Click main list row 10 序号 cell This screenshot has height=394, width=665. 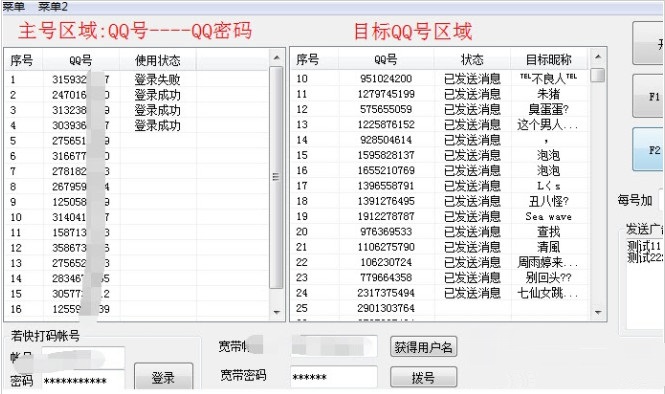pos(16,217)
